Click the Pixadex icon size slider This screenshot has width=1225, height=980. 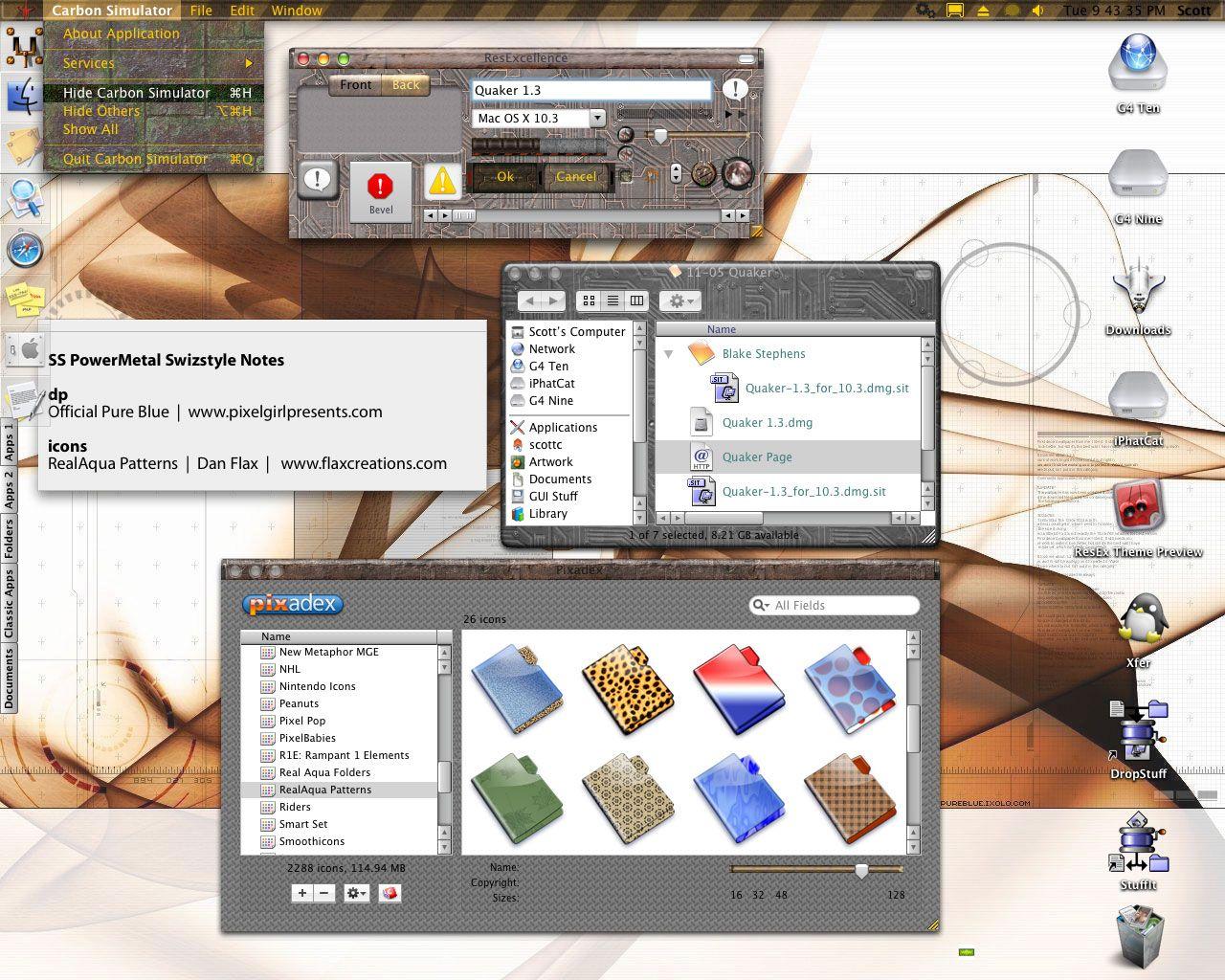click(861, 870)
